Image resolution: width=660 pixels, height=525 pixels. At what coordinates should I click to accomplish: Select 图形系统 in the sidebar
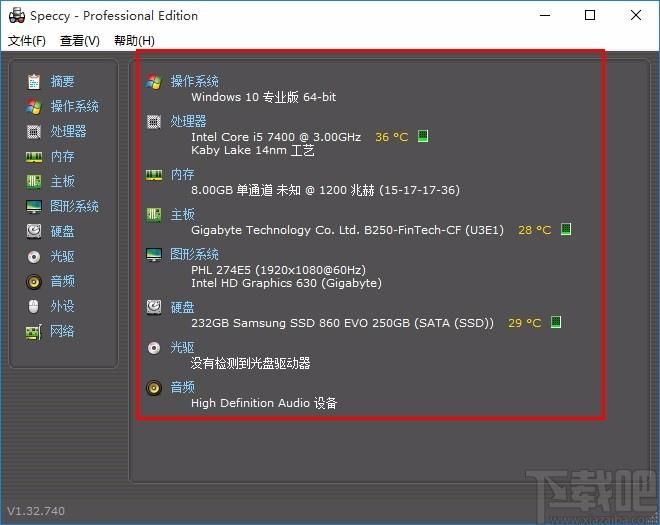click(75, 206)
